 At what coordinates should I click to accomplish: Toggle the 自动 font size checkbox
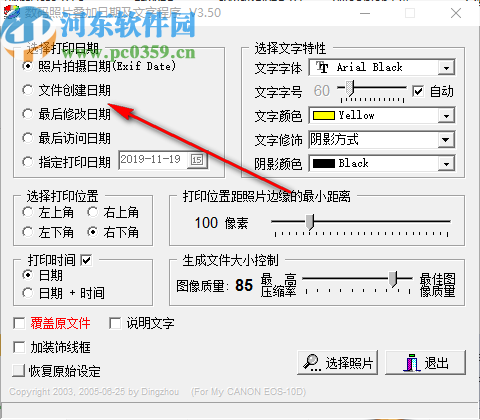click(x=418, y=91)
